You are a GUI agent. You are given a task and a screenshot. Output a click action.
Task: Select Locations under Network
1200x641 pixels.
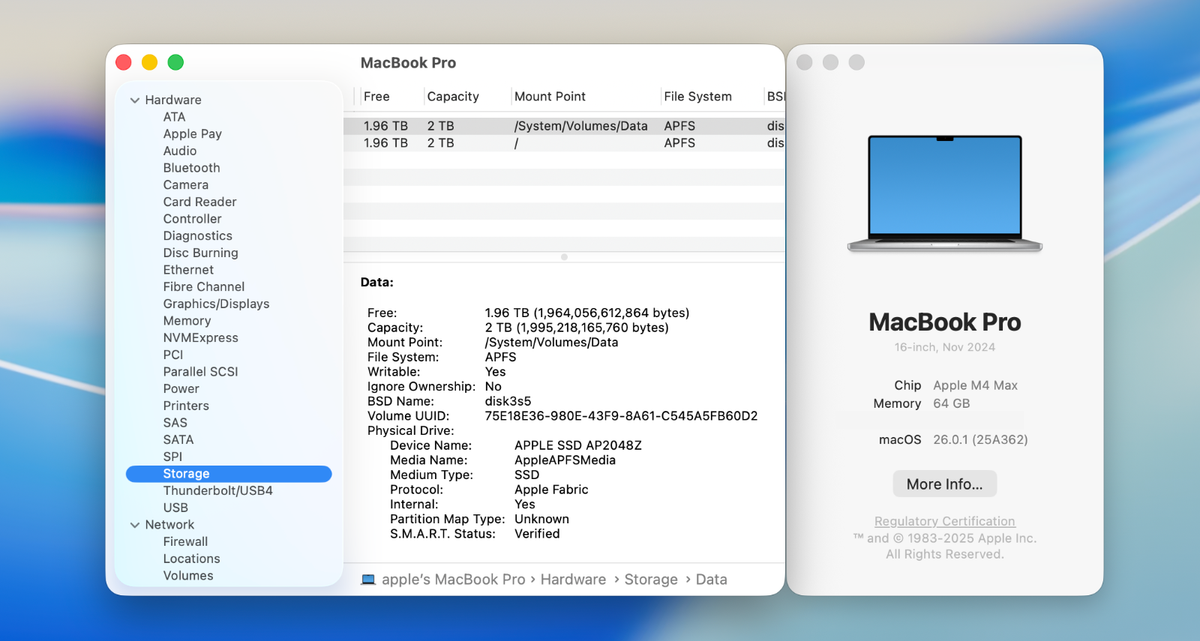point(191,559)
